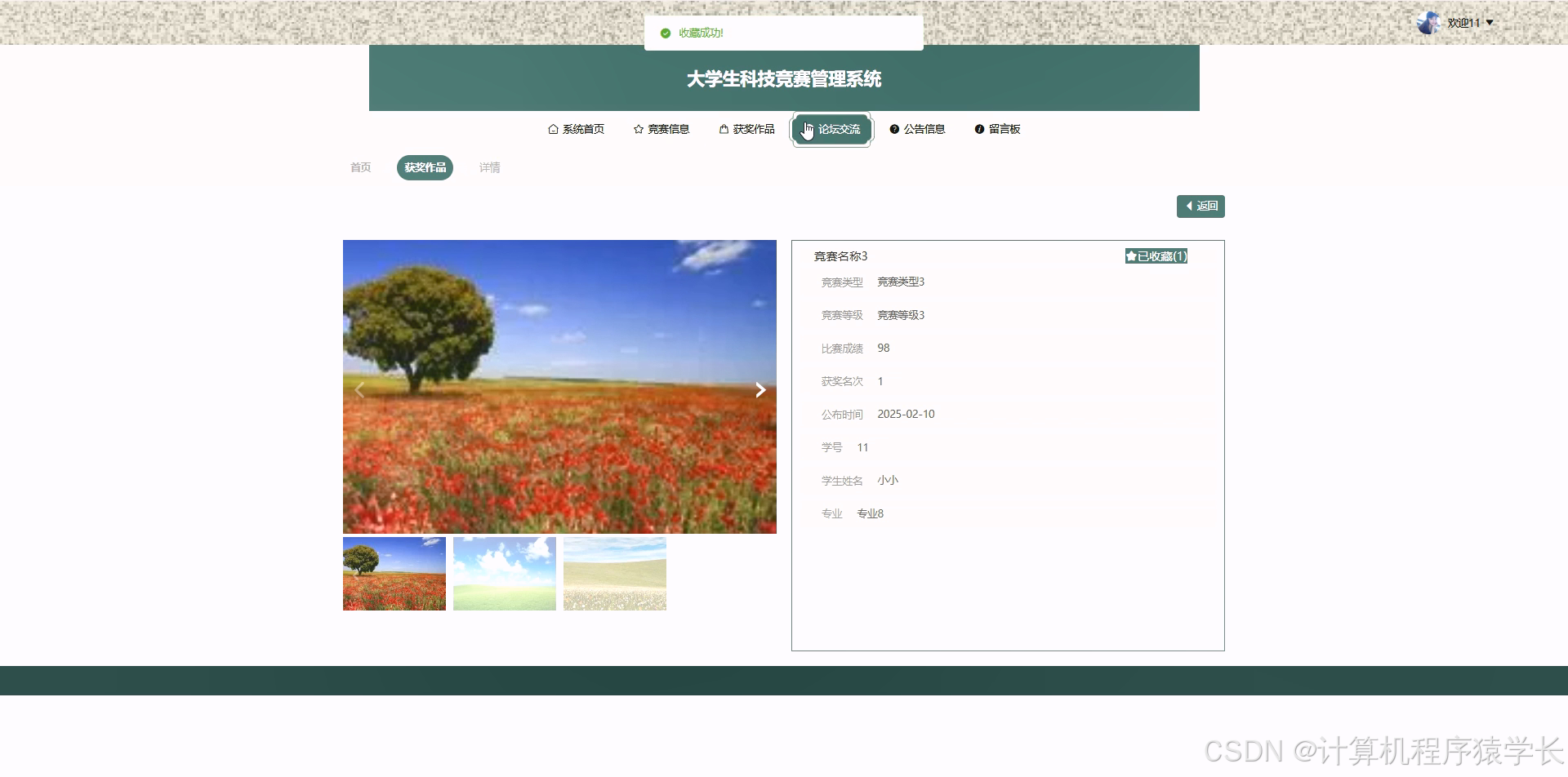
Task: Click the green checkmark in 收藏成功 notification
Action: point(663,33)
